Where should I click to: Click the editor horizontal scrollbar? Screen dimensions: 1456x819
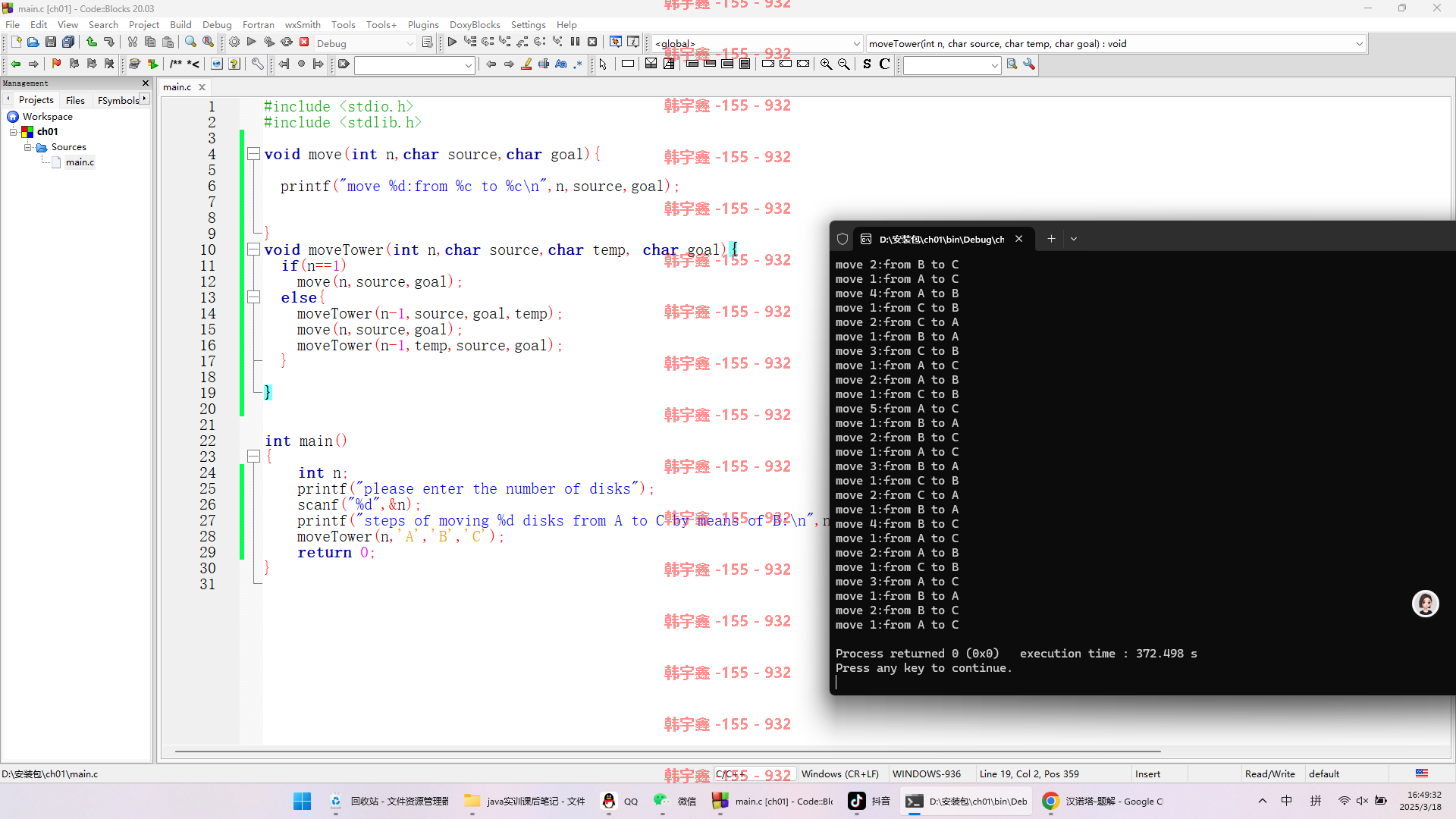[x=667, y=752]
